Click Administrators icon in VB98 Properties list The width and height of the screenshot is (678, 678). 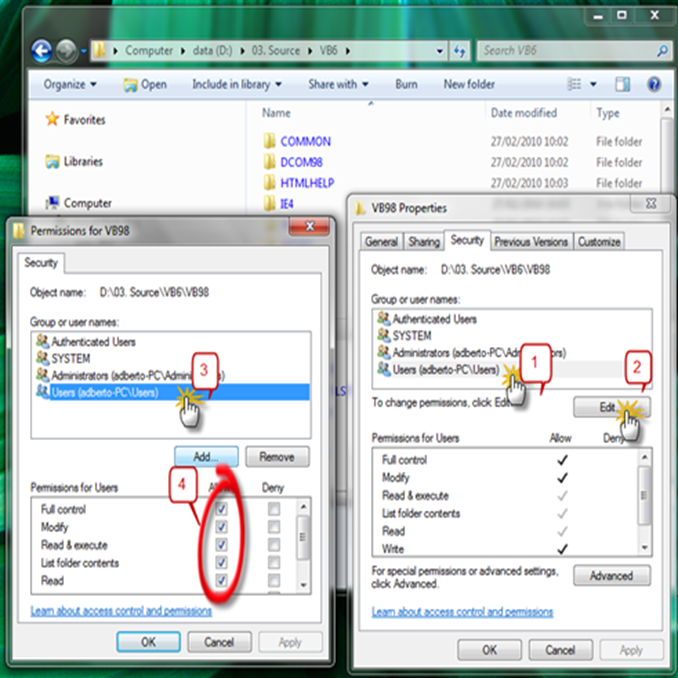[384, 352]
